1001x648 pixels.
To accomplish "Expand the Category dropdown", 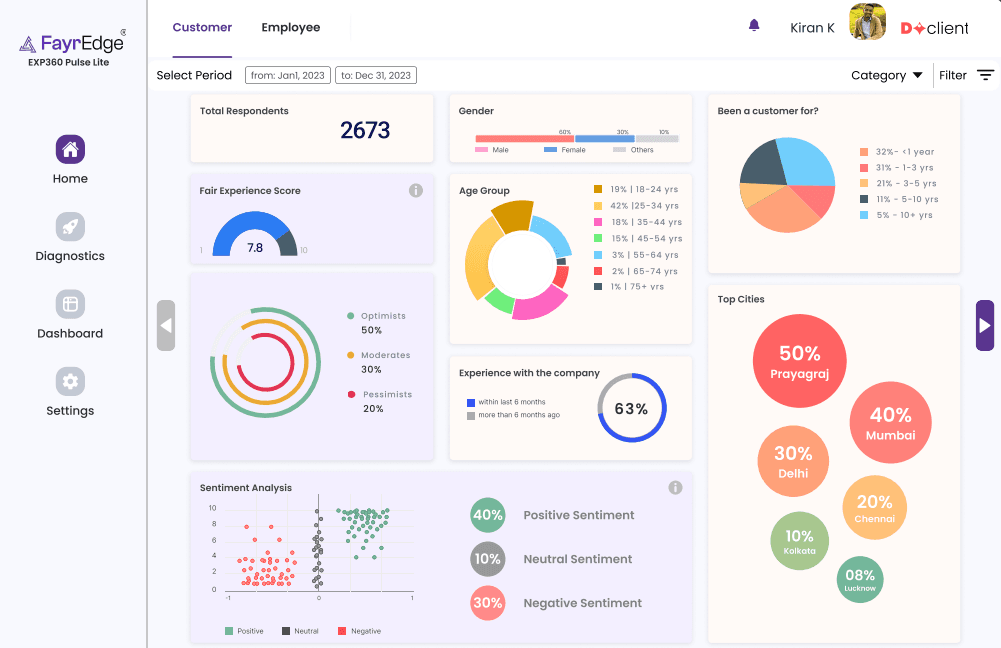I will tap(886, 75).
